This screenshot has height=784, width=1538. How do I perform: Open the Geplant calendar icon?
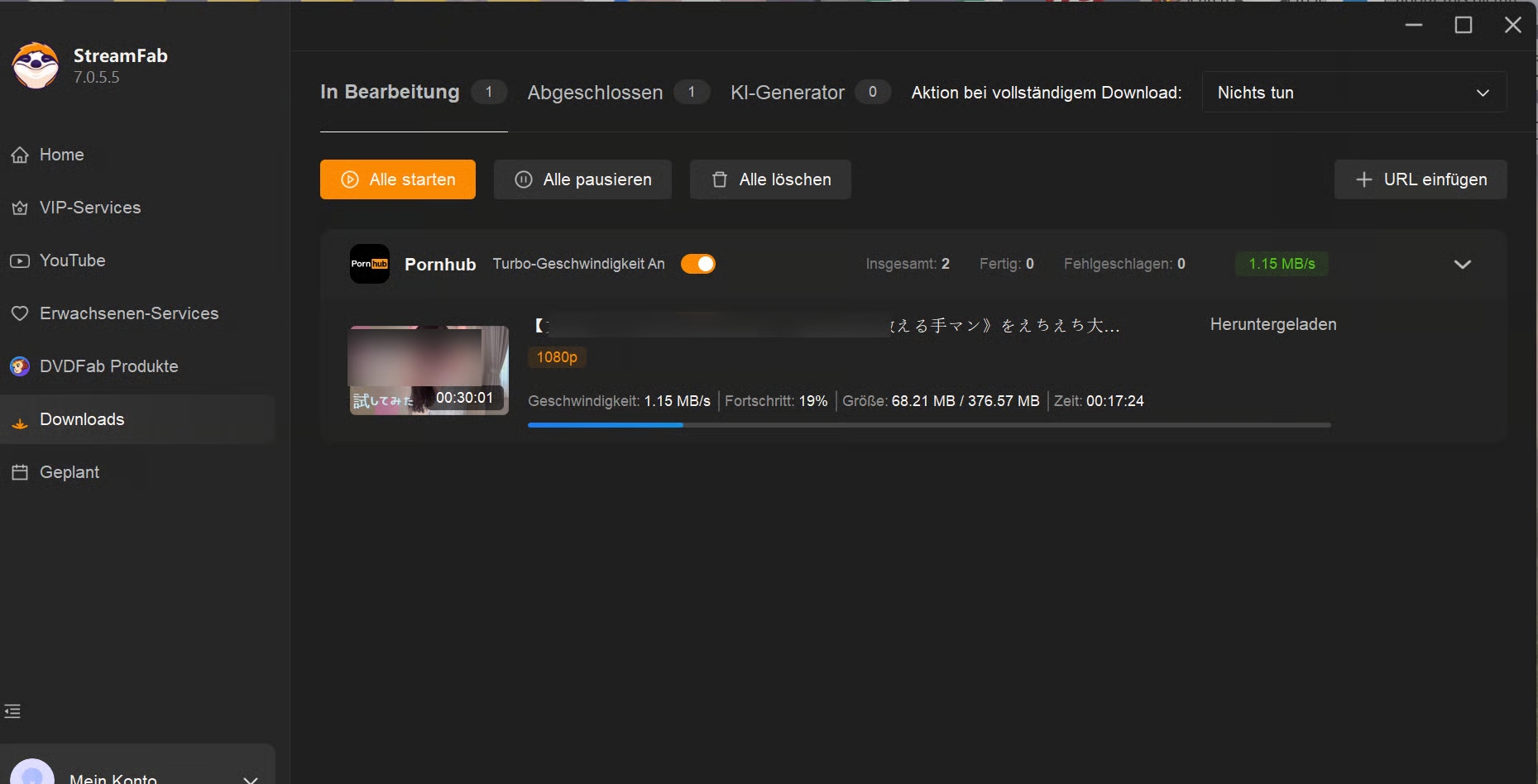click(20, 472)
